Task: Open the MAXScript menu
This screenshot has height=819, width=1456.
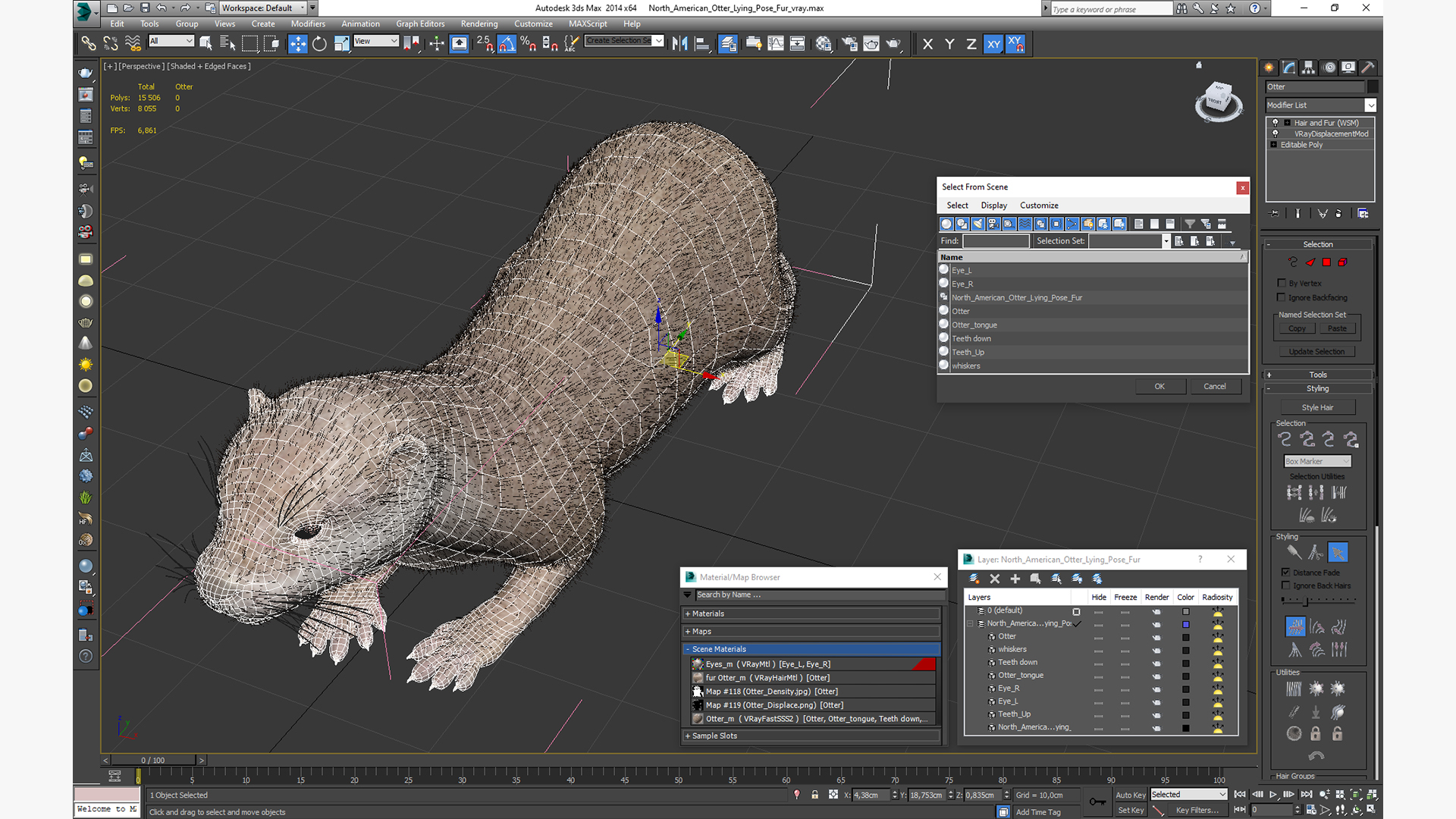Action: click(588, 24)
